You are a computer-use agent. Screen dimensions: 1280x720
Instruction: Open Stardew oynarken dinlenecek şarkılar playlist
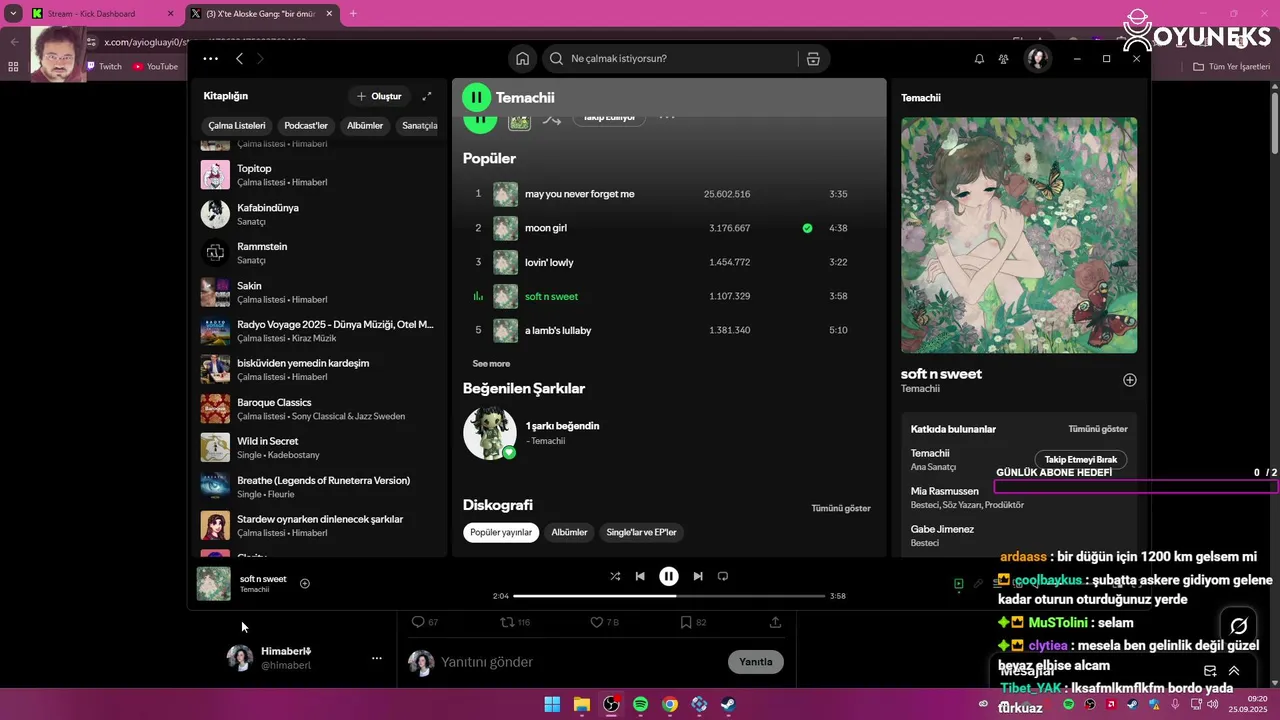point(318,526)
